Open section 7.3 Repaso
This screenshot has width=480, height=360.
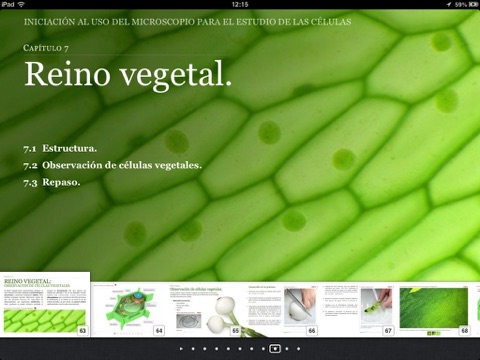click(52, 182)
